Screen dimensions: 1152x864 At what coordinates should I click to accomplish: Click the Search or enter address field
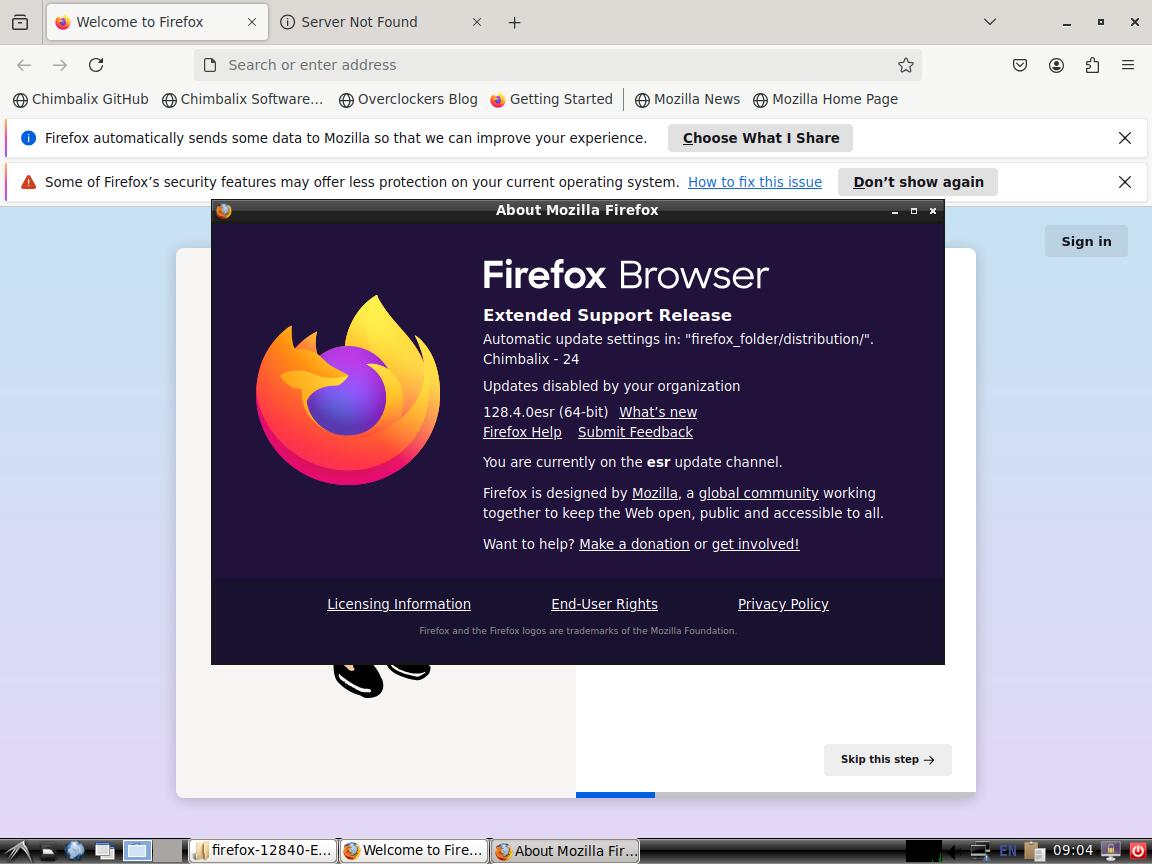558,65
